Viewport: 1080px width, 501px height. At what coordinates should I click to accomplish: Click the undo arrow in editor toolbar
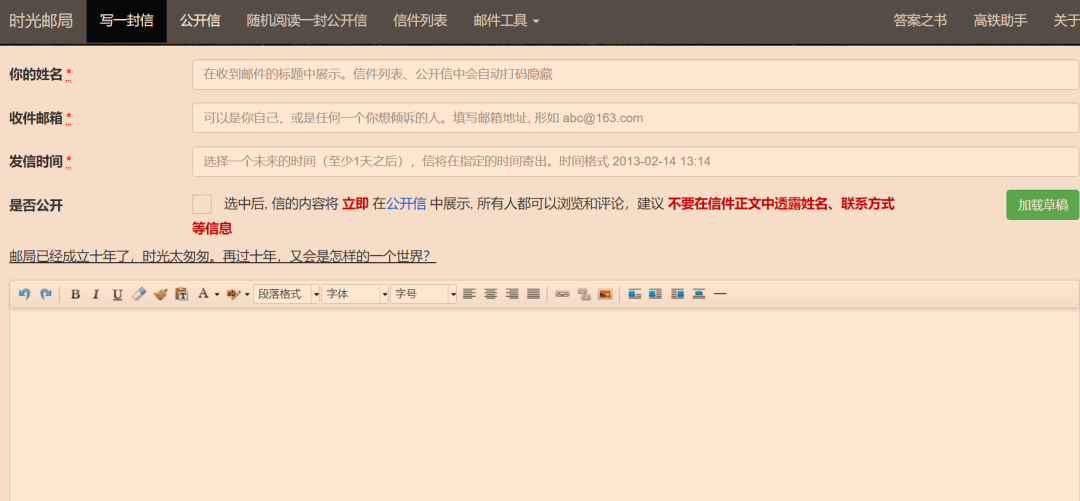[25, 294]
